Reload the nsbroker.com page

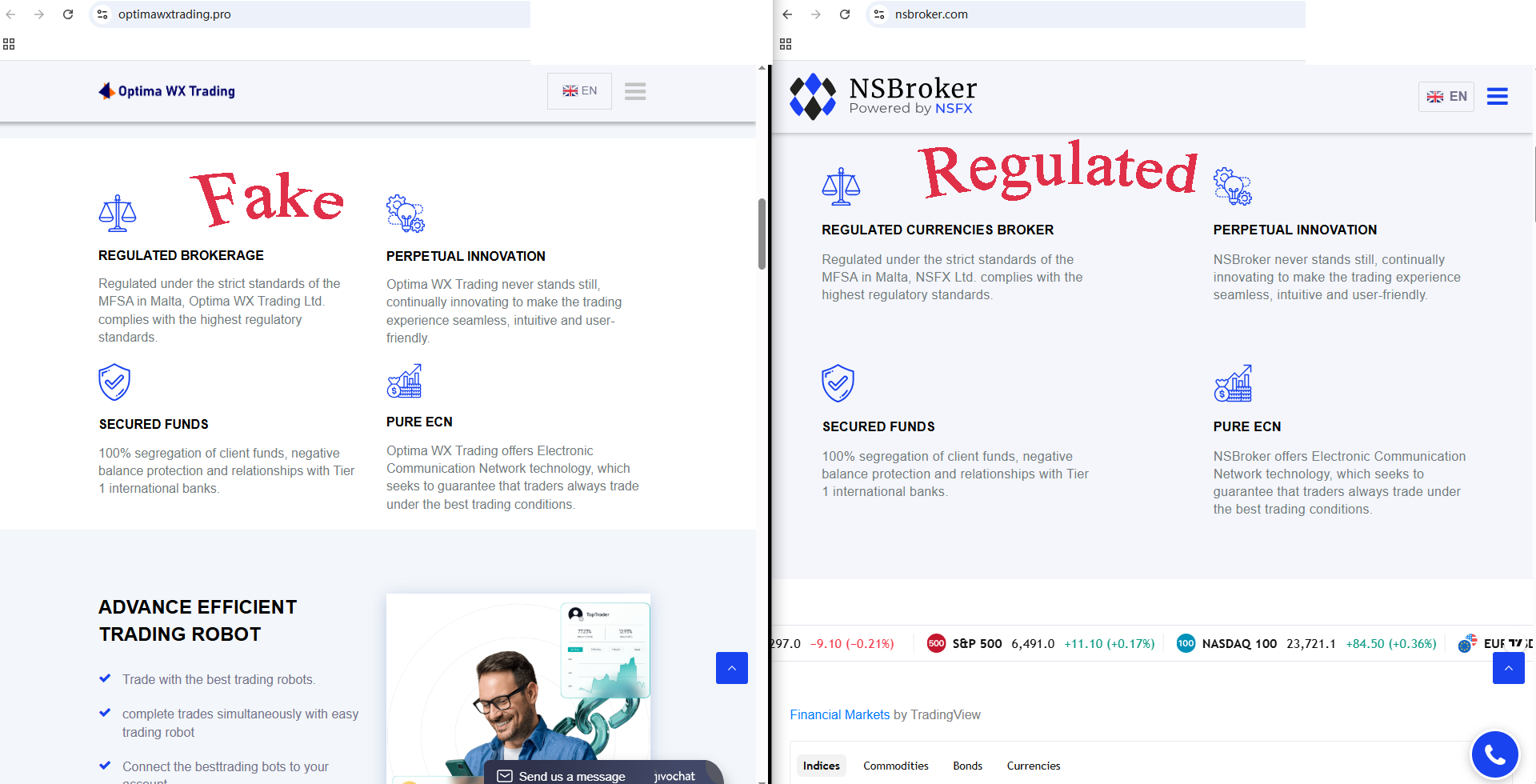(845, 14)
